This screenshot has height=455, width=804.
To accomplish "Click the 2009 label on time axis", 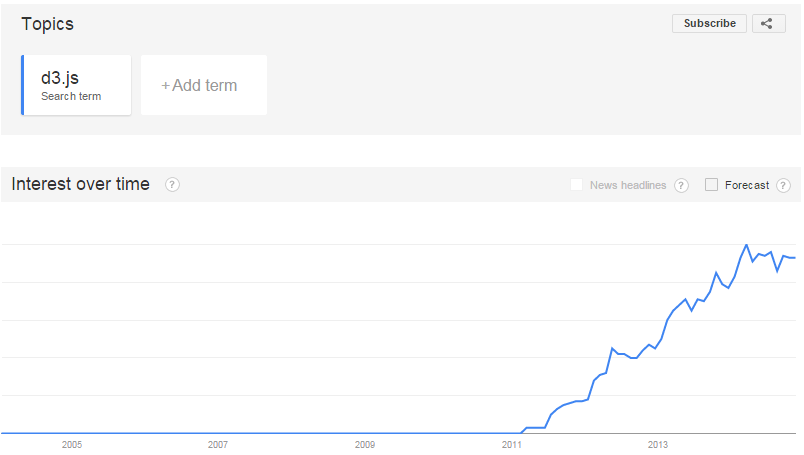I will [x=365, y=445].
